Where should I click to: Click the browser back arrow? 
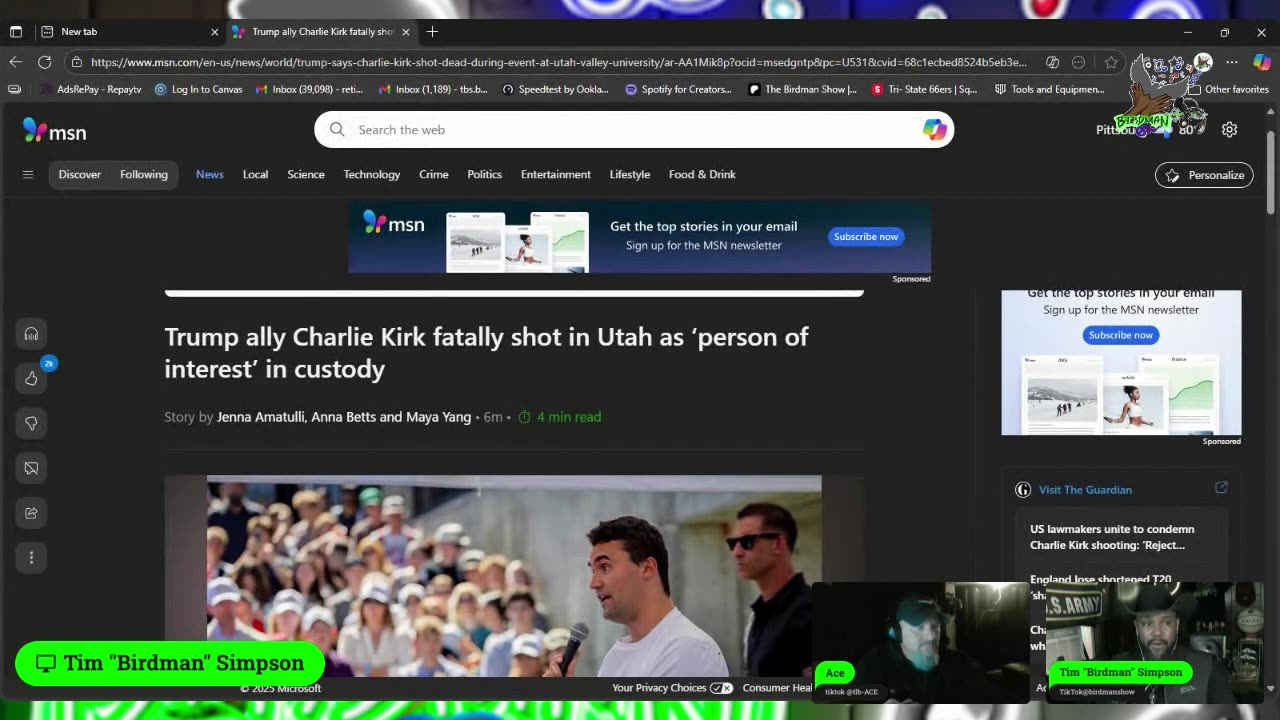coord(15,62)
